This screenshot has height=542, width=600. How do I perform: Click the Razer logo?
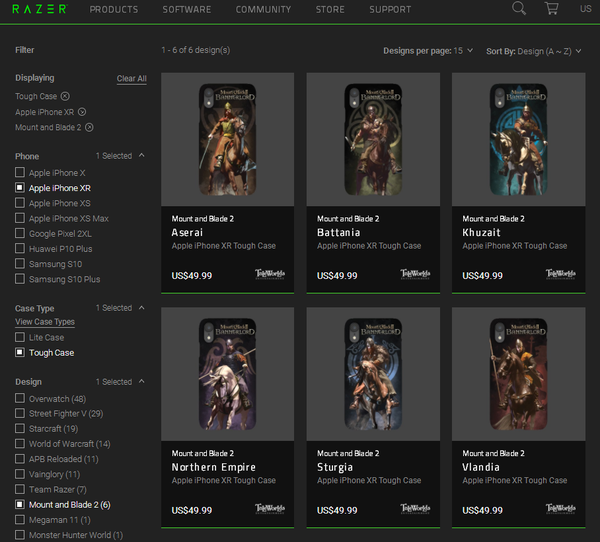40,9
